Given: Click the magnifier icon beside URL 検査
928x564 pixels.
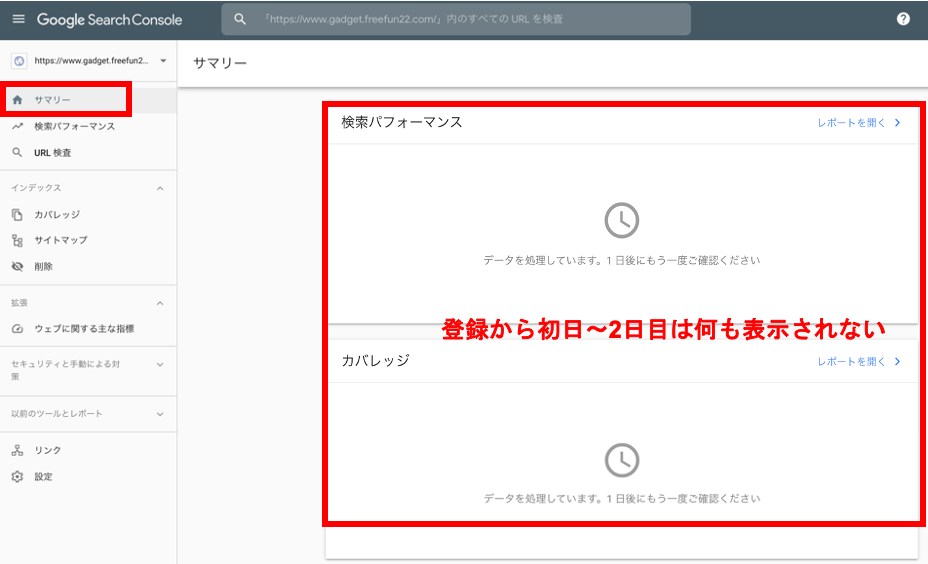Looking at the screenshot, I should tap(17, 153).
